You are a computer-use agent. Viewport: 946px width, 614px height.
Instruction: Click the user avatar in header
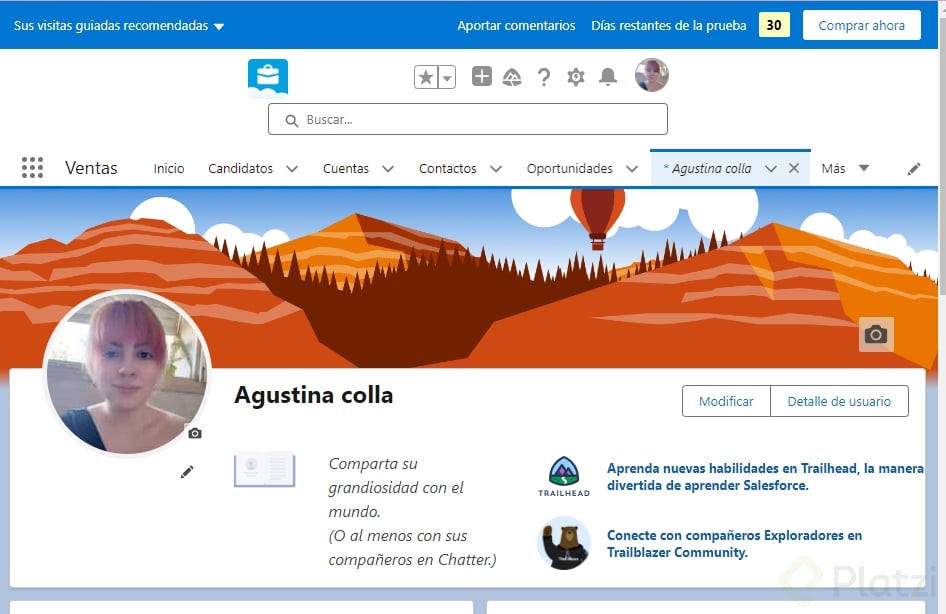[652, 75]
